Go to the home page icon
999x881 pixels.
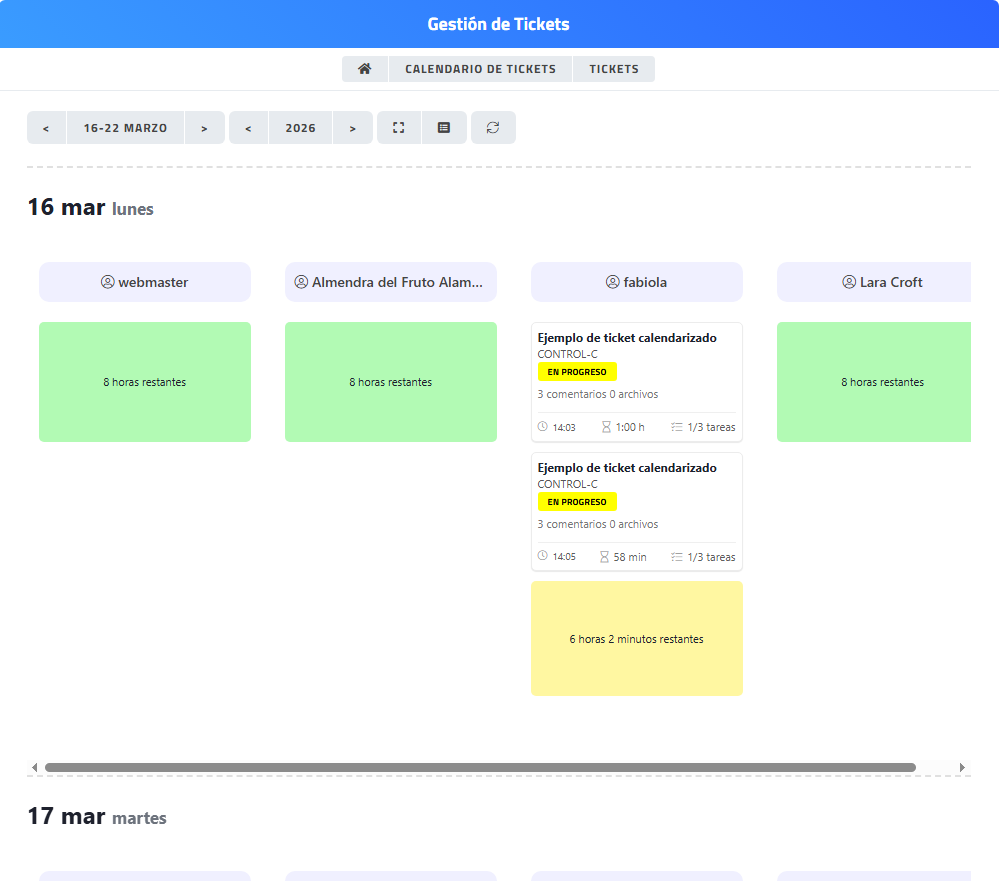point(365,69)
